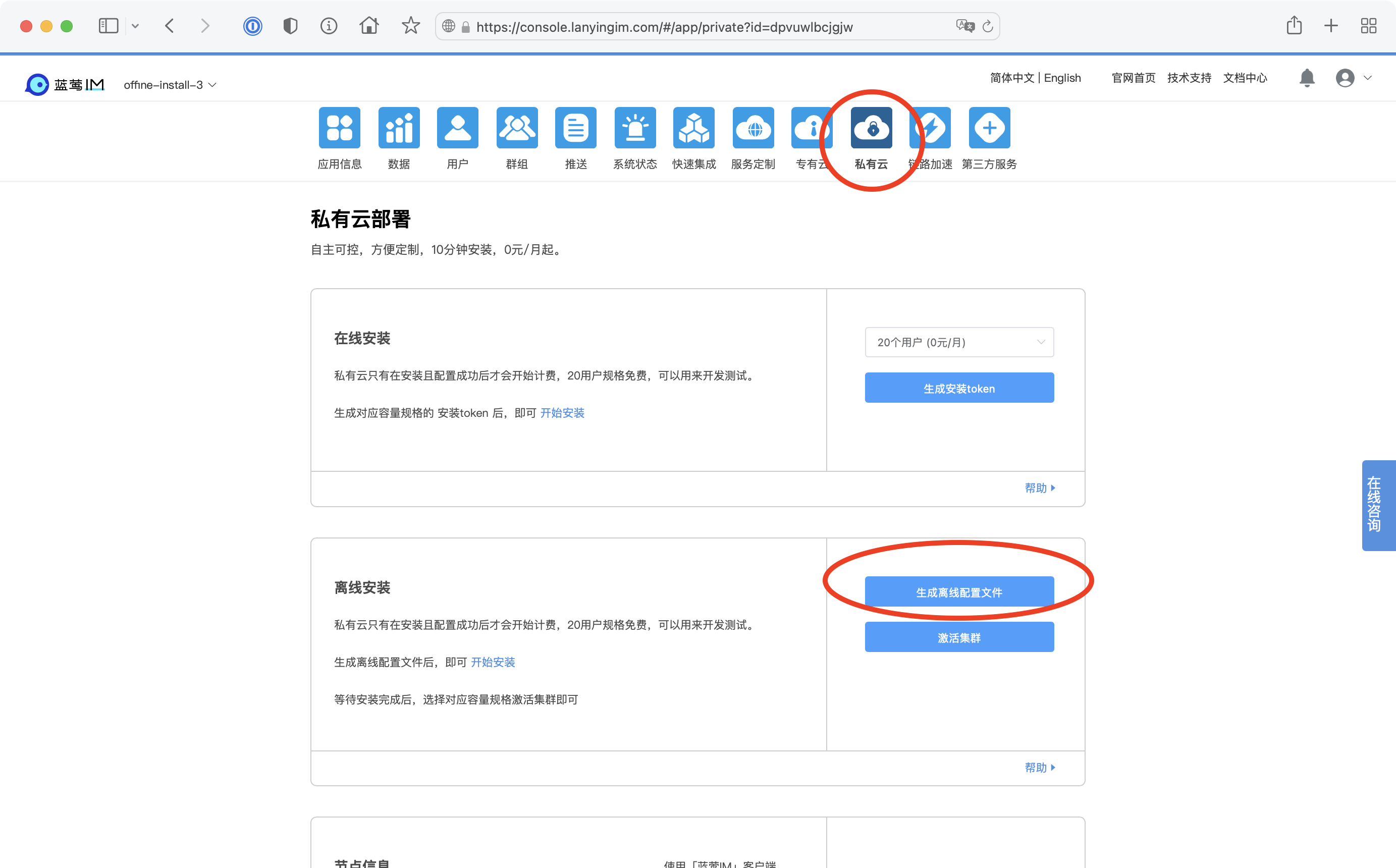Open the 在线咨询 side tab

1378,505
